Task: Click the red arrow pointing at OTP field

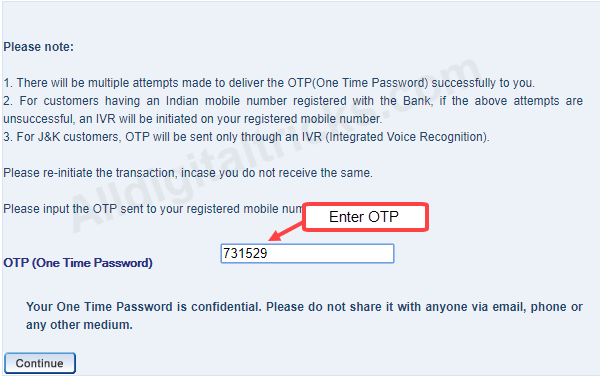Action: (x=285, y=232)
